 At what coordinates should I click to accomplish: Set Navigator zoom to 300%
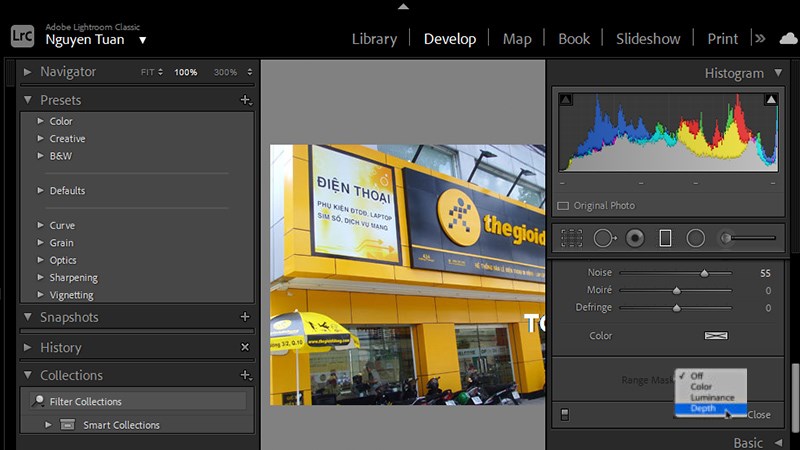click(x=225, y=72)
